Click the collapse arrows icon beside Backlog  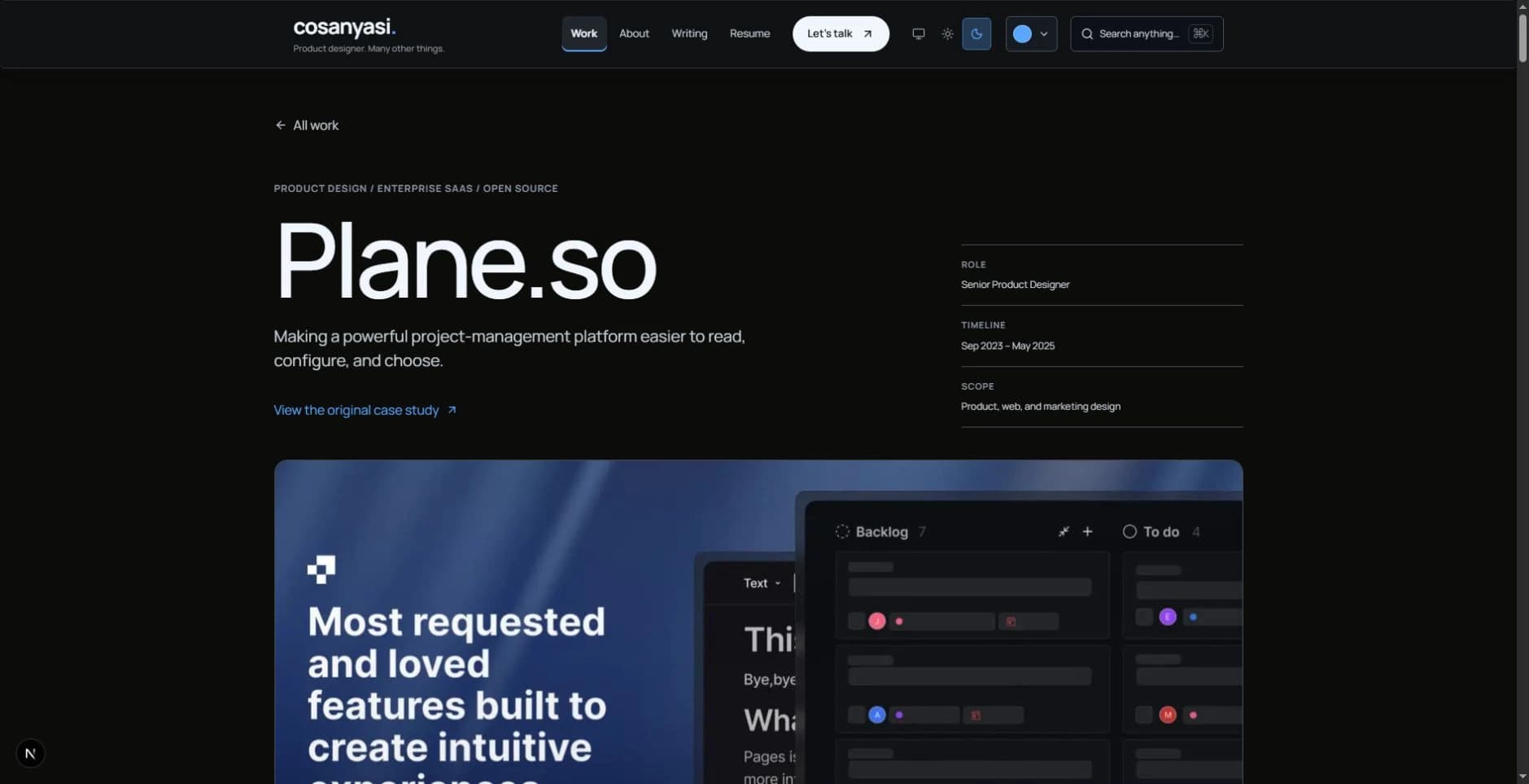1063,531
